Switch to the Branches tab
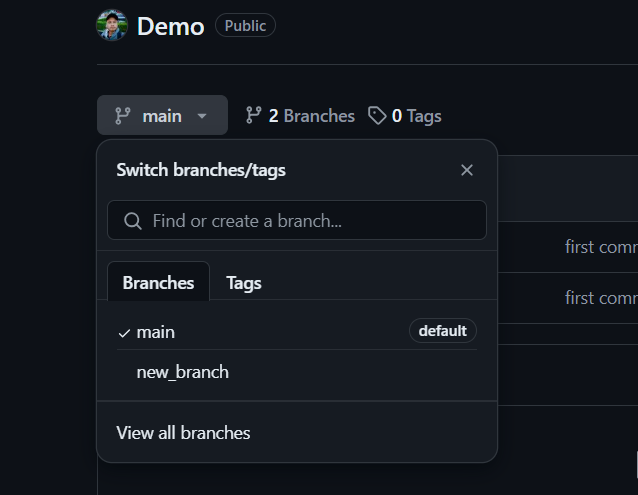The width and height of the screenshot is (638, 495). tap(158, 283)
